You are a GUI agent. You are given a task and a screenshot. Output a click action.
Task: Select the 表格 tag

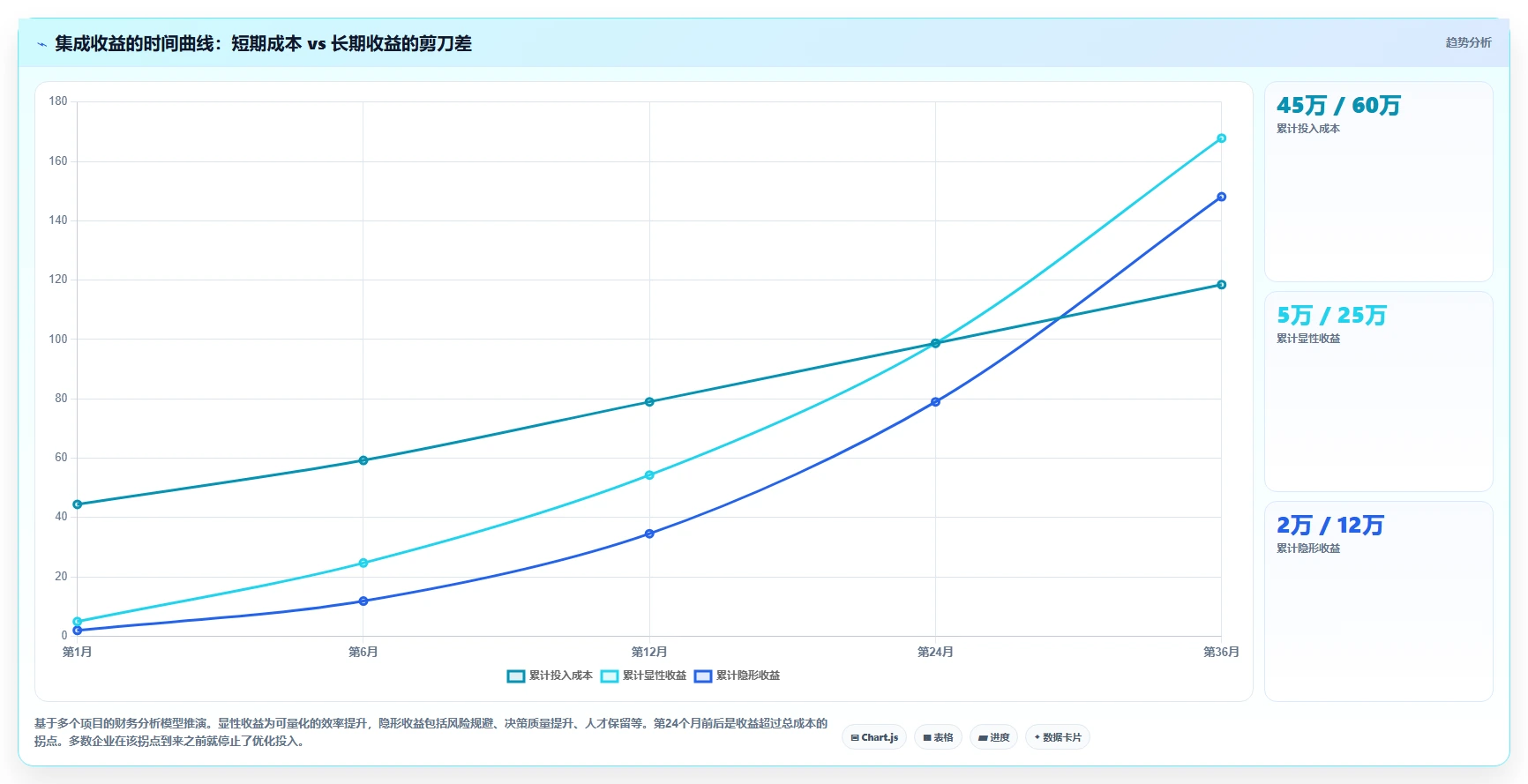point(938,737)
